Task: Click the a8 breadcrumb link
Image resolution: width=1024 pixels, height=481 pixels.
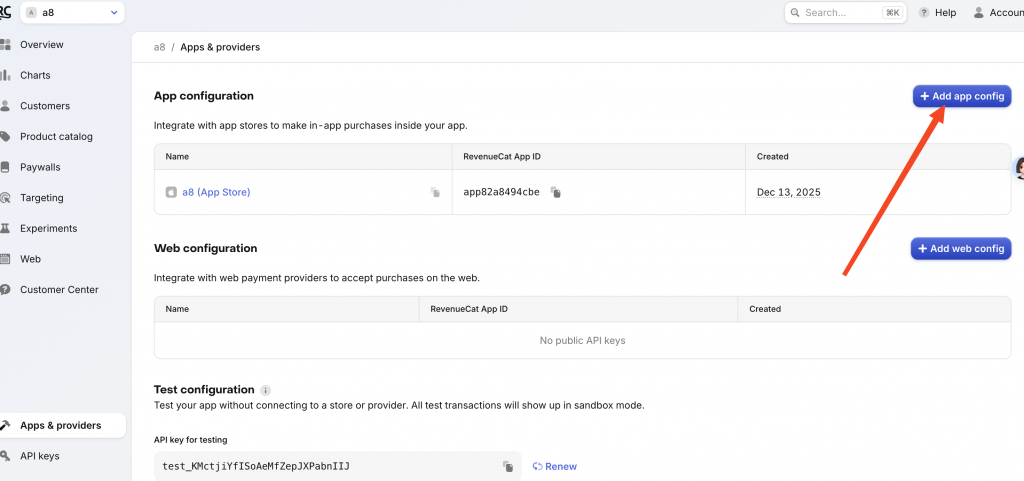Action: (159, 47)
